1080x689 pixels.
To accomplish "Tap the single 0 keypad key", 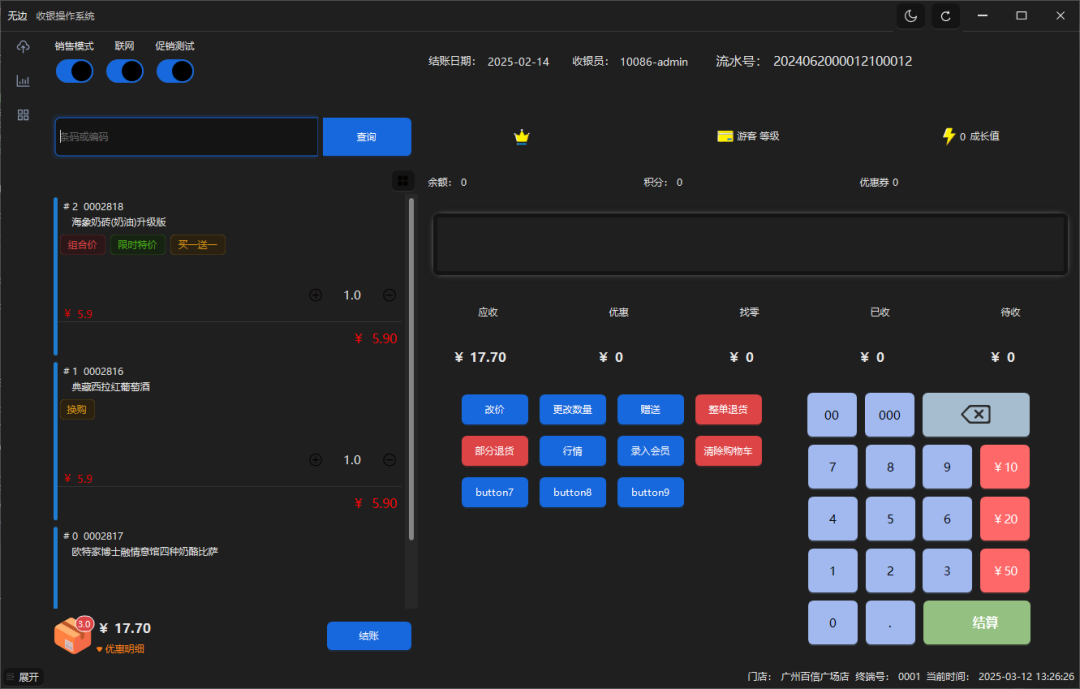I will (832, 622).
